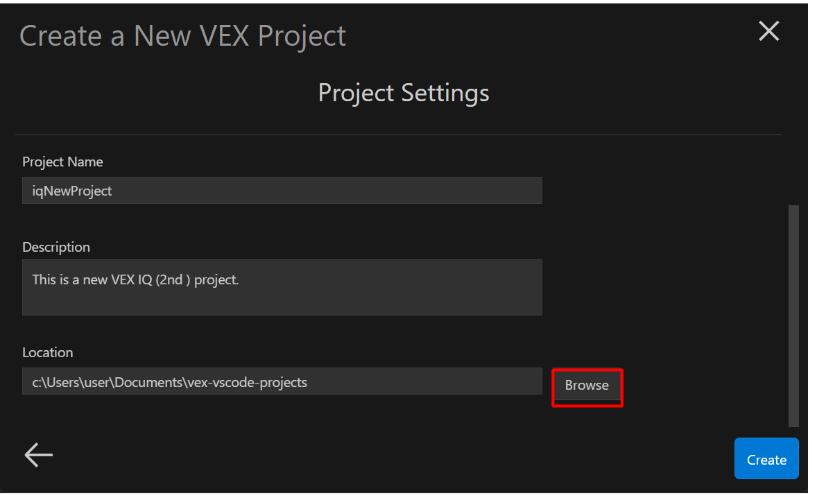Click the "Project Settings" heading

click(x=403, y=93)
